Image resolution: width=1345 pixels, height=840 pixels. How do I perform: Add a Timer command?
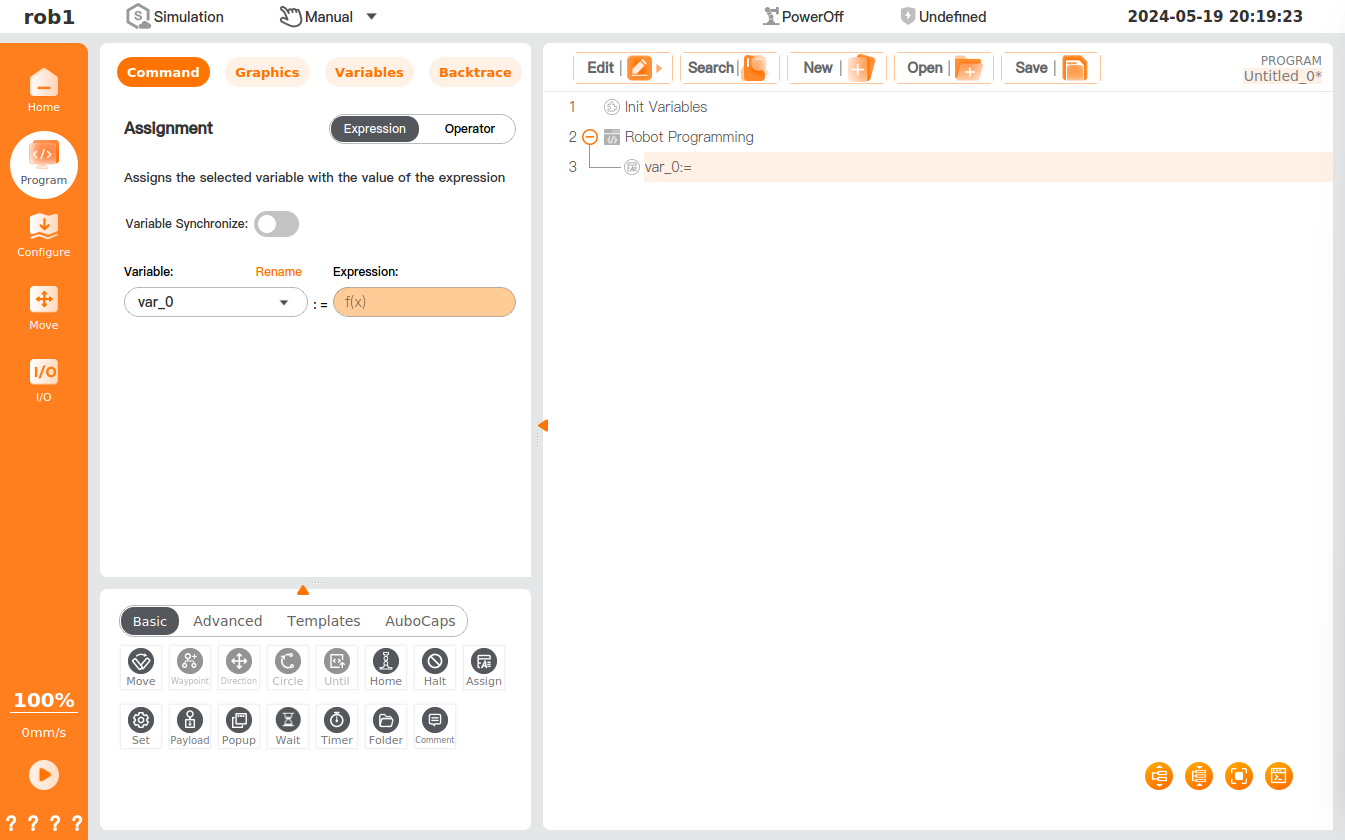(337, 726)
